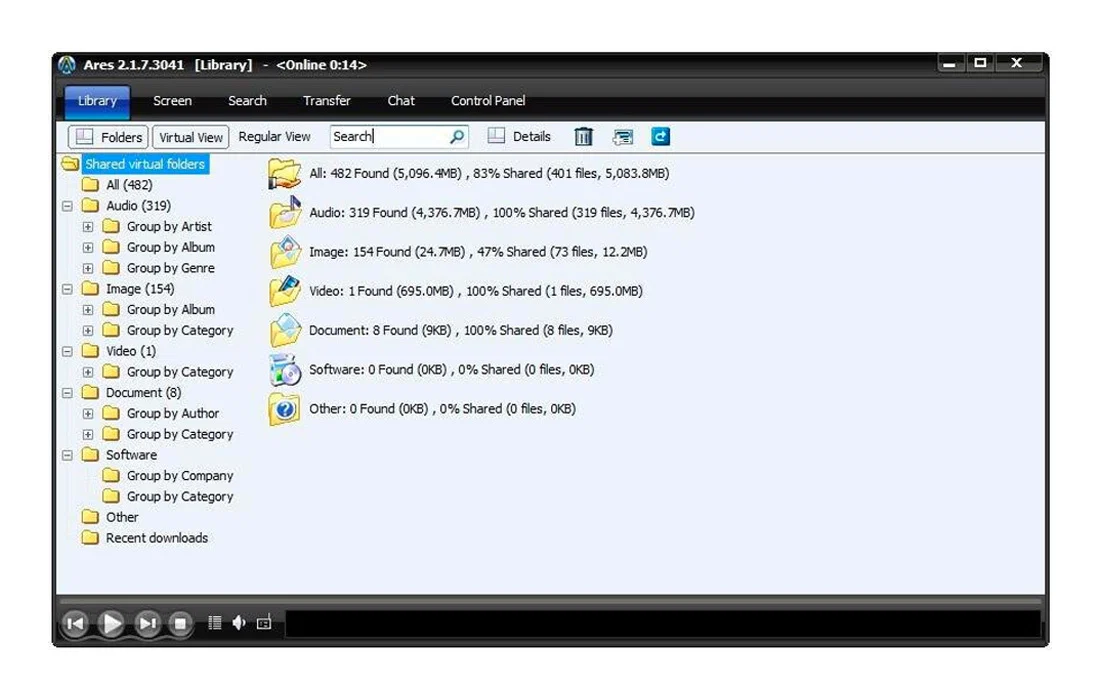Click the Software disc icon in list
This screenshot has height=700, width=1100.
point(285,370)
